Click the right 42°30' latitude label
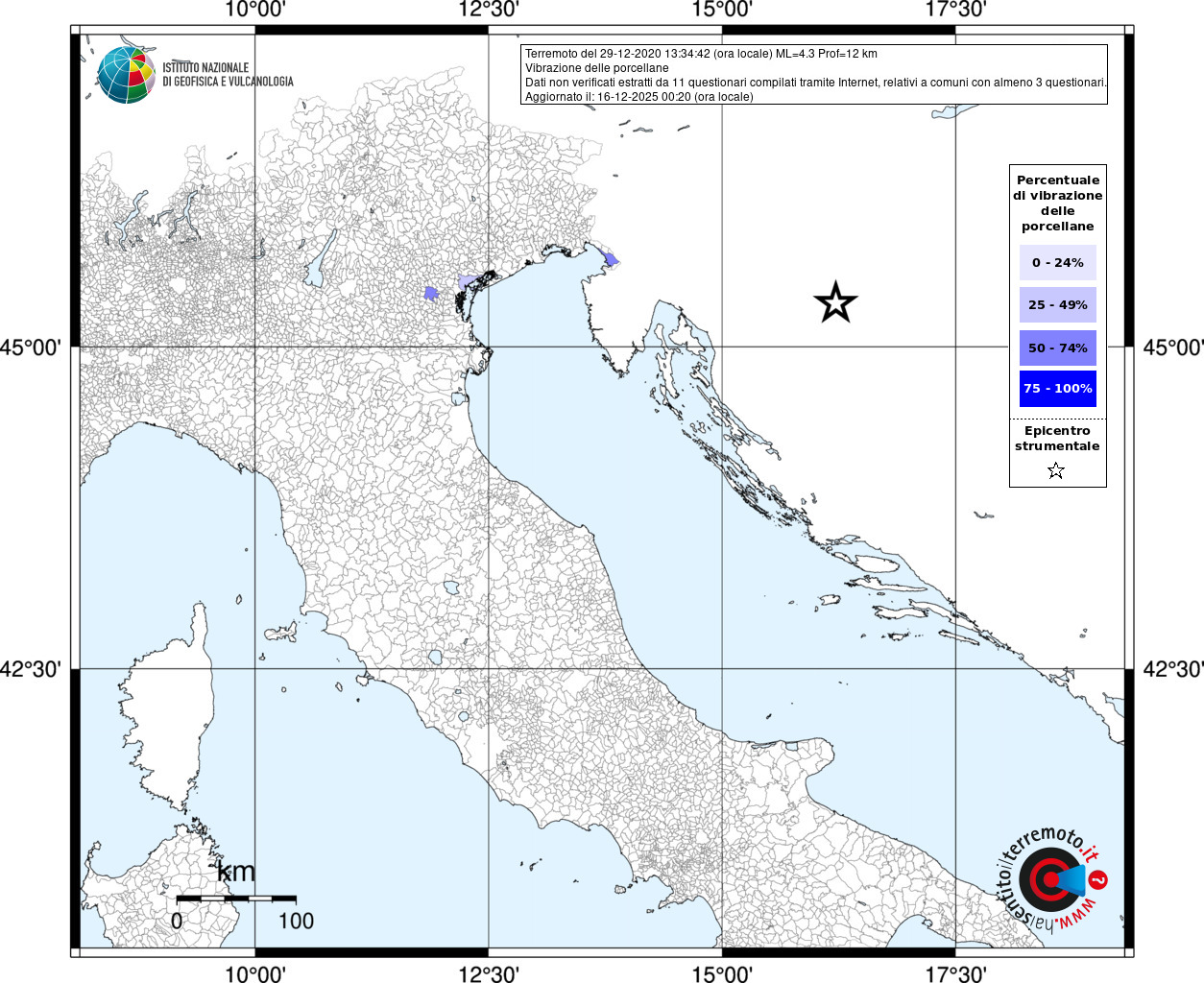Viewport: 1204px width, 983px height. point(1172,669)
